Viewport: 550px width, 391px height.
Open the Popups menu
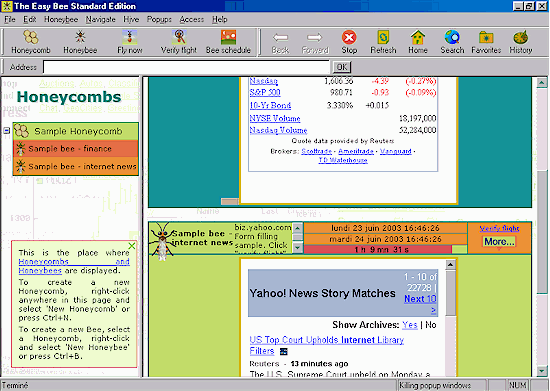[x=159, y=20]
